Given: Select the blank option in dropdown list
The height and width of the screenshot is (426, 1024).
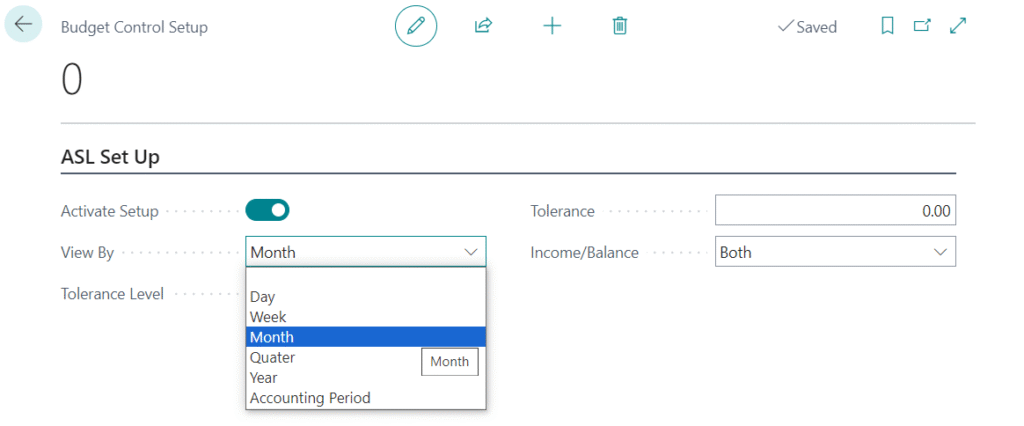Looking at the screenshot, I should click(365, 277).
